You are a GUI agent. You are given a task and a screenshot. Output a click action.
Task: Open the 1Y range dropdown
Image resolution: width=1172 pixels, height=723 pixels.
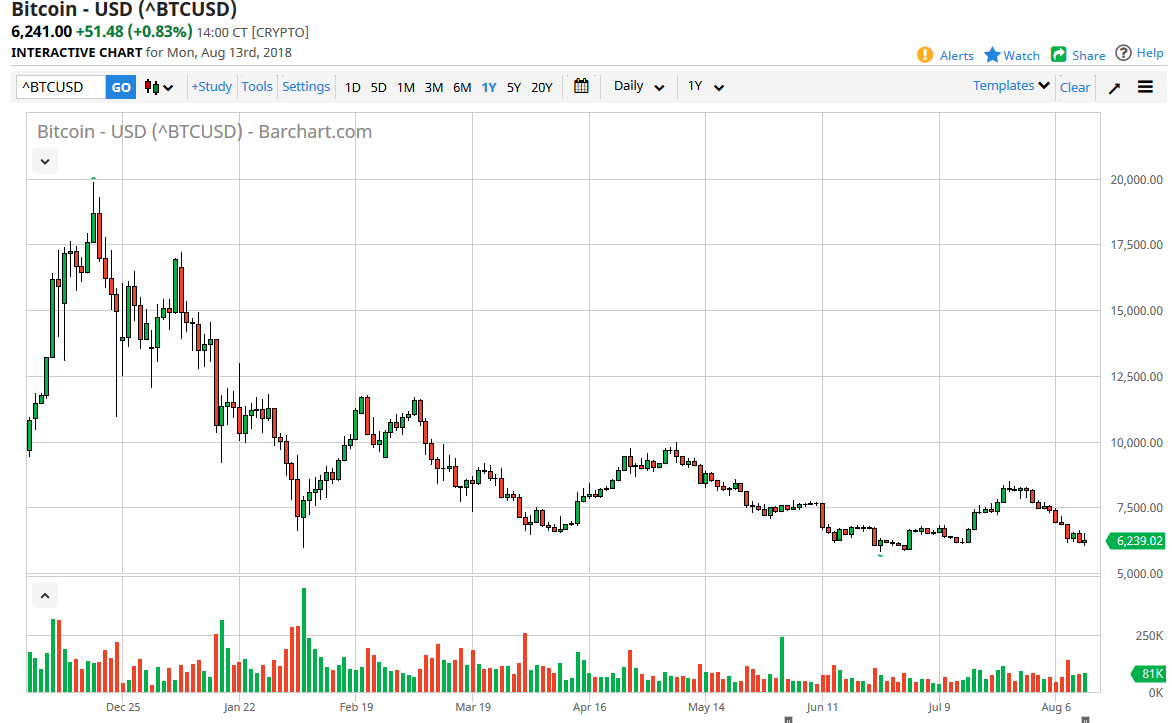[705, 87]
